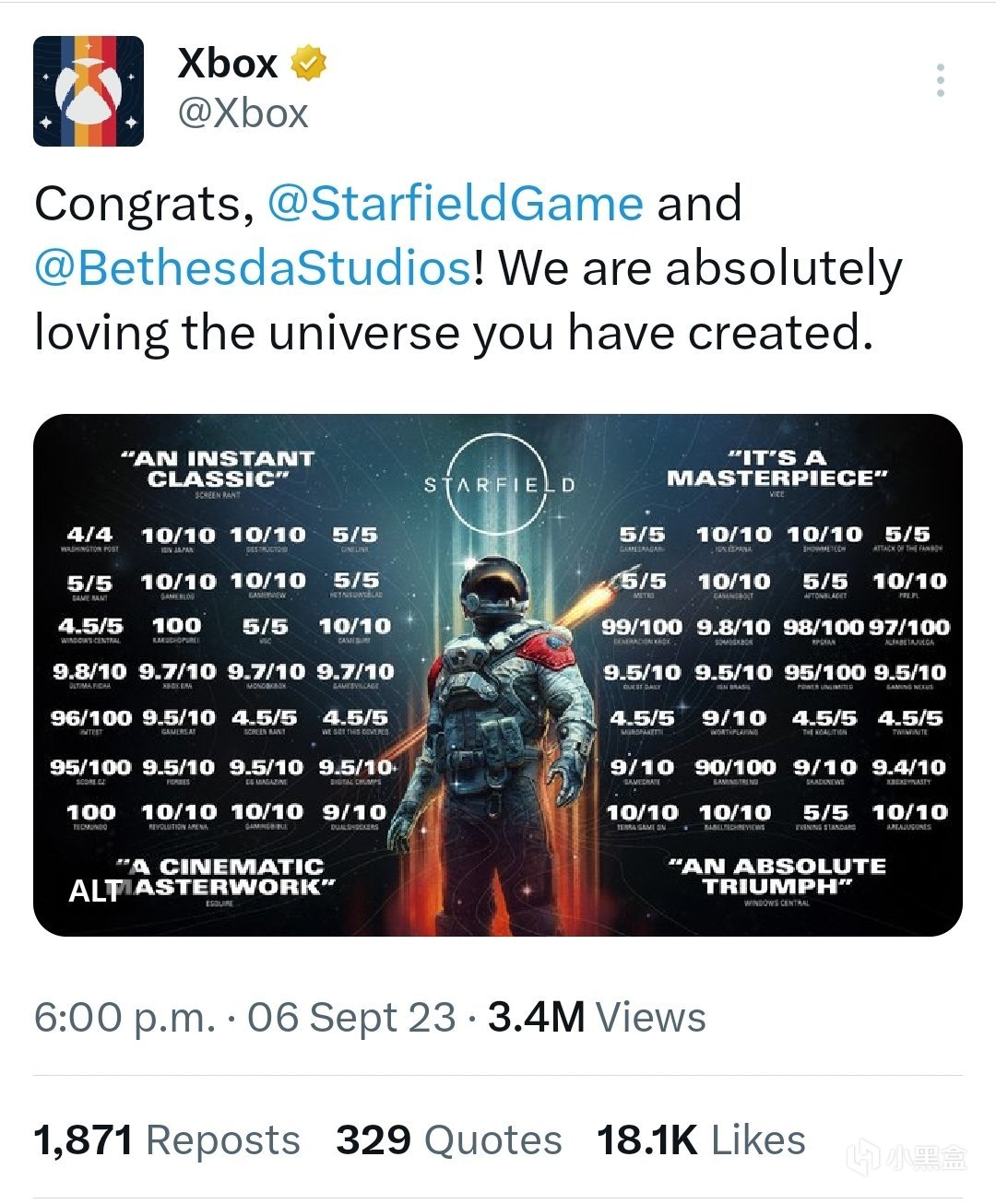Open the @StarfieldGame mention
The width and height of the screenshot is (996, 1204).
455,204
